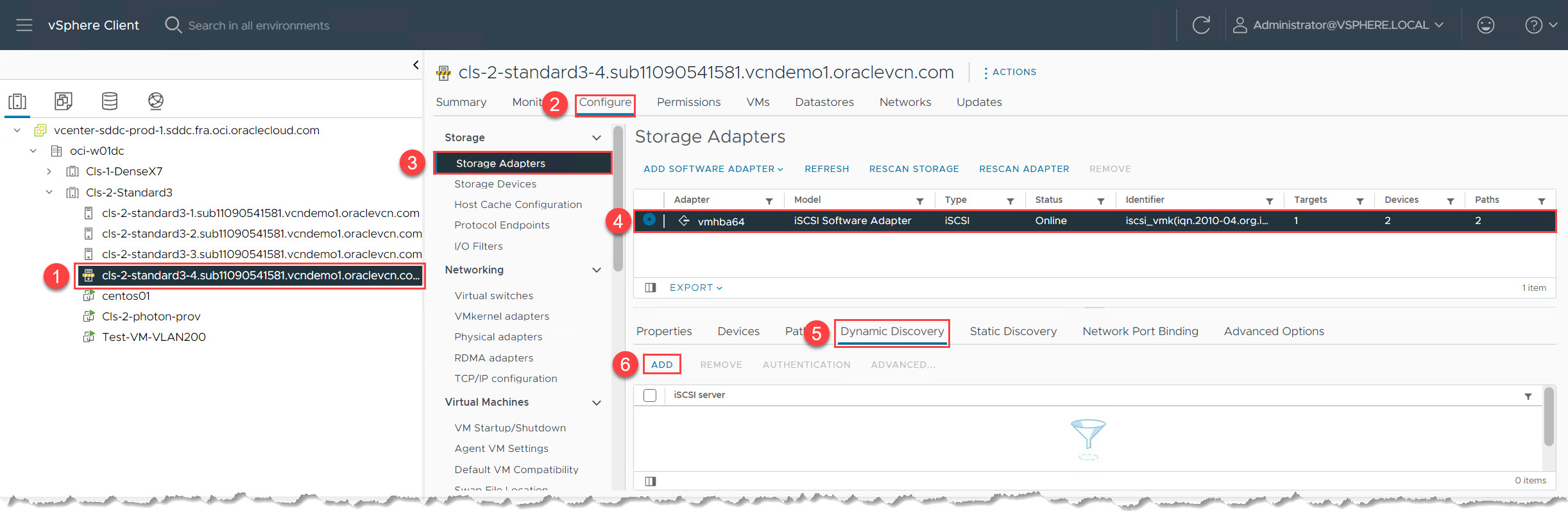Select the centos01 virtual machine
Image resolution: width=1568 pixels, height=511 pixels.
pos(126,296)
